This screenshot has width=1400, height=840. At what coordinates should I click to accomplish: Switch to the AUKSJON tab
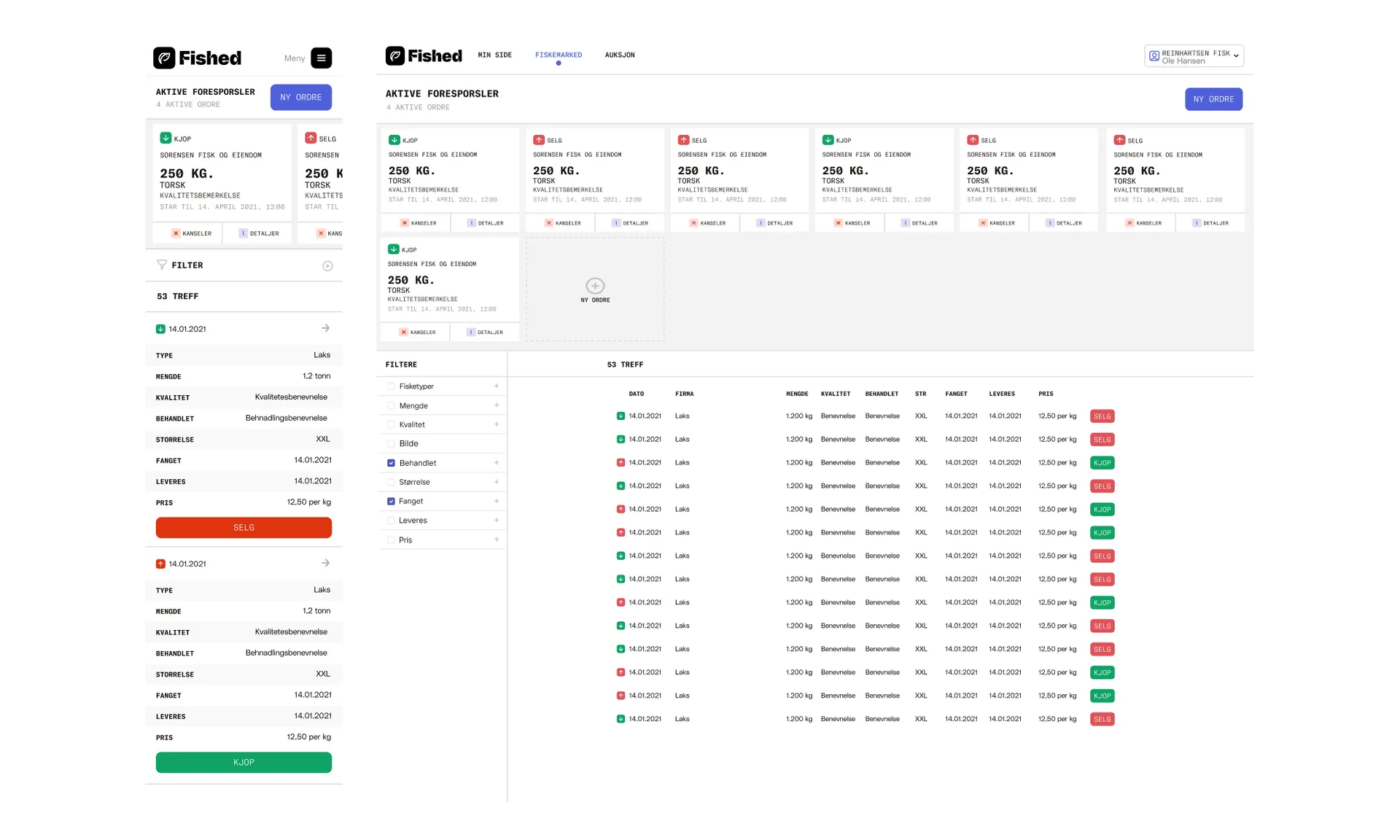(619, 55)
